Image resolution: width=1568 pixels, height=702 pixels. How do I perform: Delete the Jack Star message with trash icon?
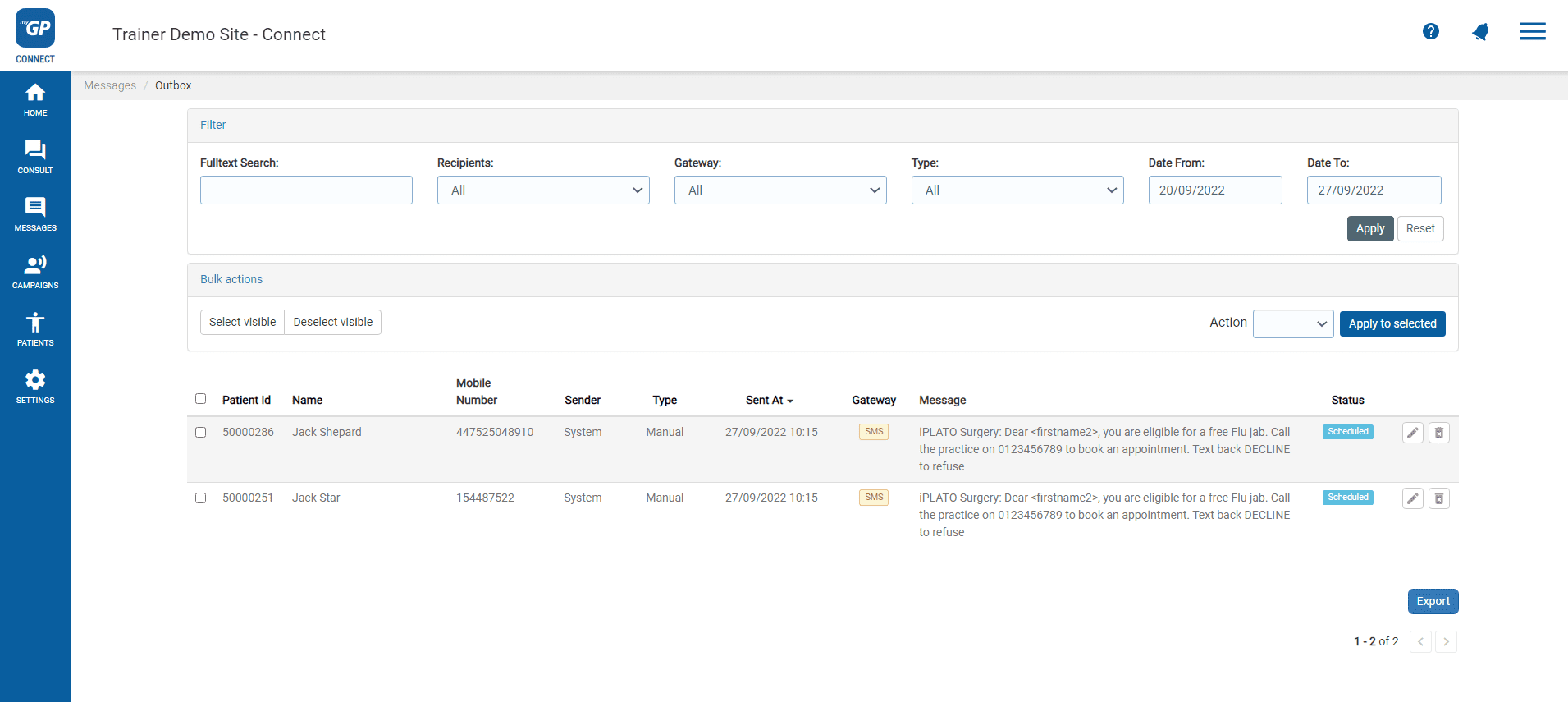click(x=1438, y=498)
